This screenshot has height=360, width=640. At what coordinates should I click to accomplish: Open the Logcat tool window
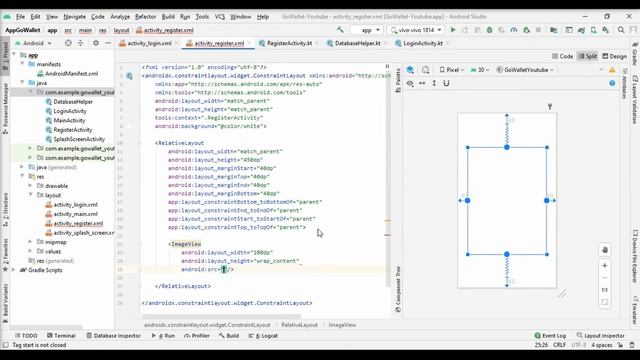pos(263,336)
